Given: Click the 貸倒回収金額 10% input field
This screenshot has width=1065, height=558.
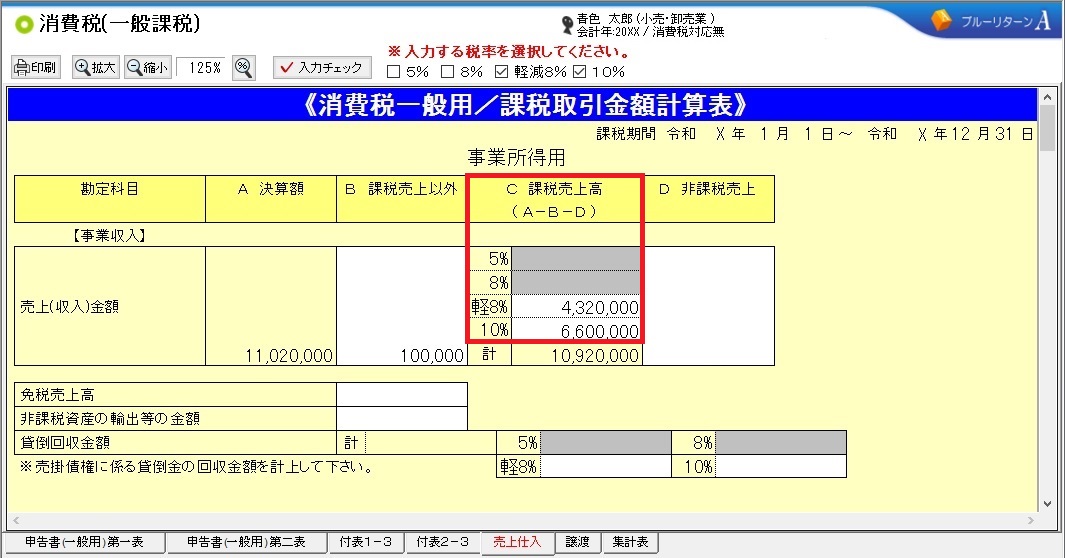Looking at the screenshot, I should (x=780, y=466).
